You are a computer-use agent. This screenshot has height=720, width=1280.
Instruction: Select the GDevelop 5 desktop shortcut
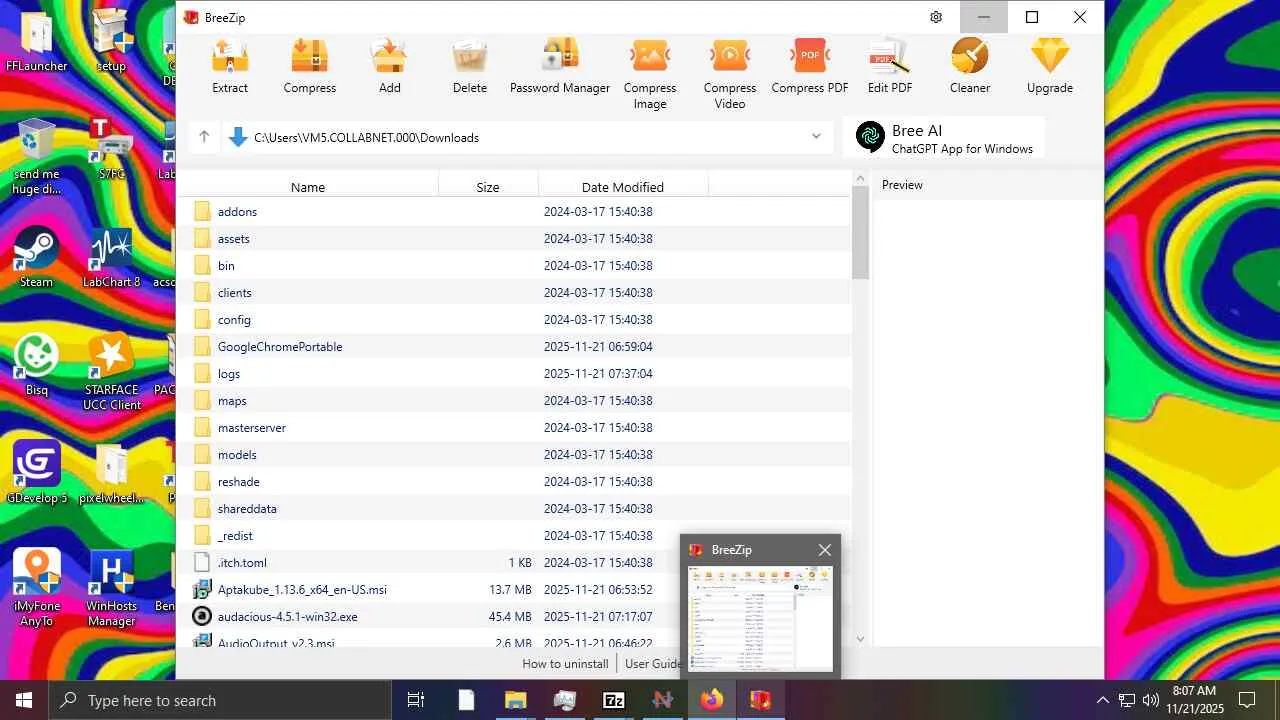(37, 472)
